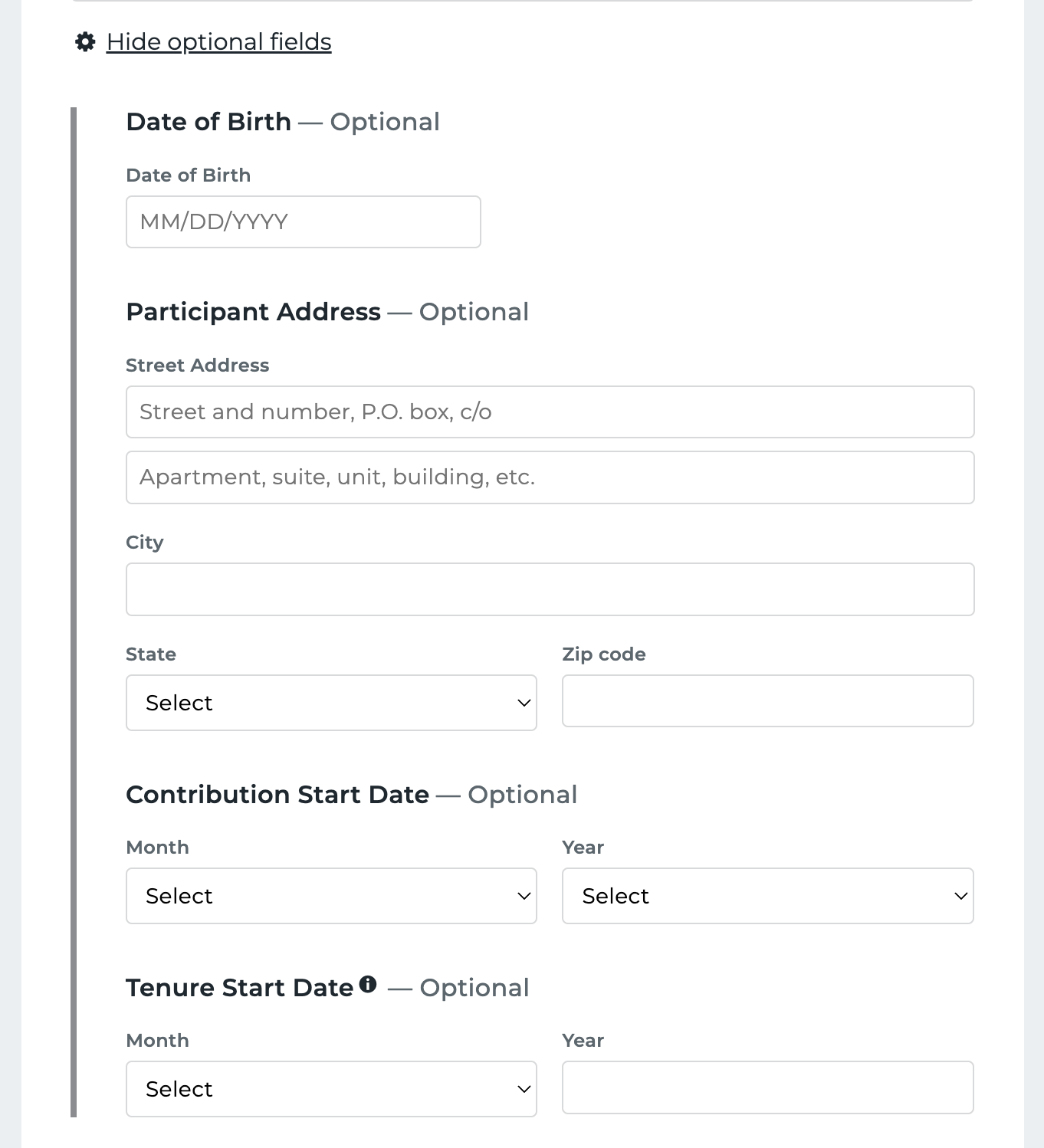Click the City field label

pos(145,543)
